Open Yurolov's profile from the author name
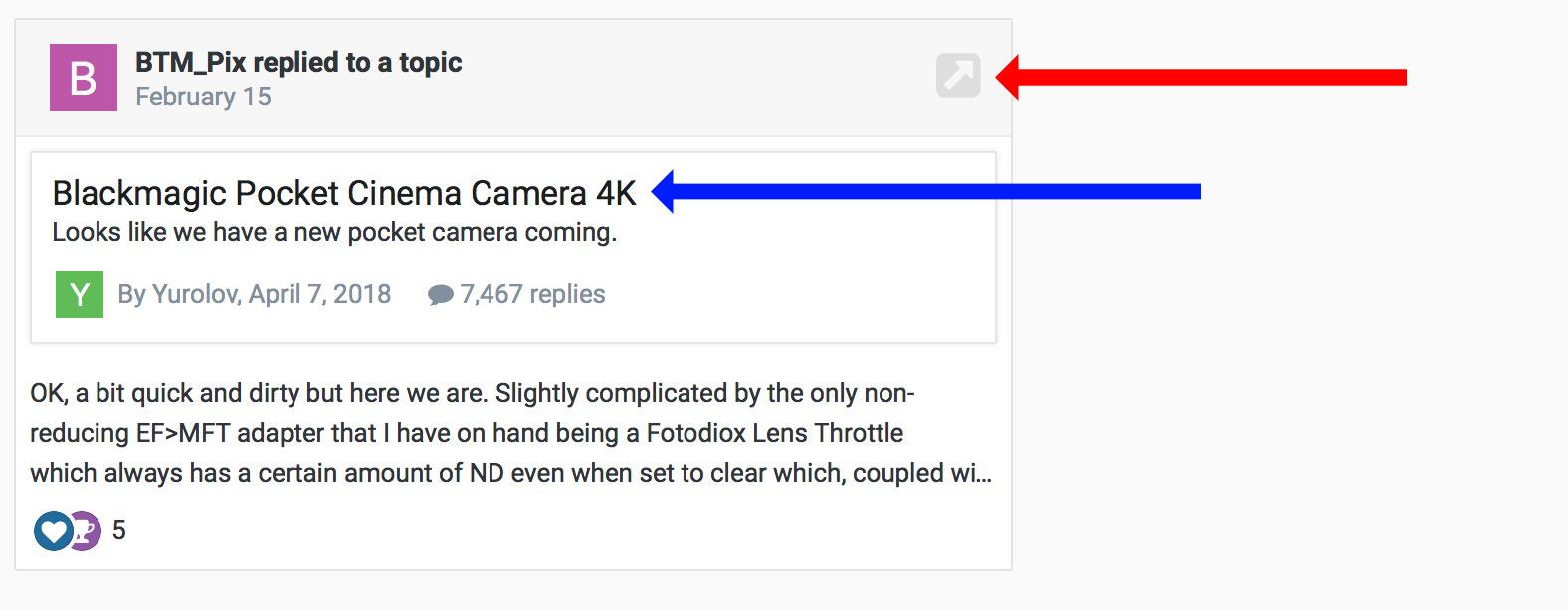This screenshot has height=609, width=1568. pos(195,294)
